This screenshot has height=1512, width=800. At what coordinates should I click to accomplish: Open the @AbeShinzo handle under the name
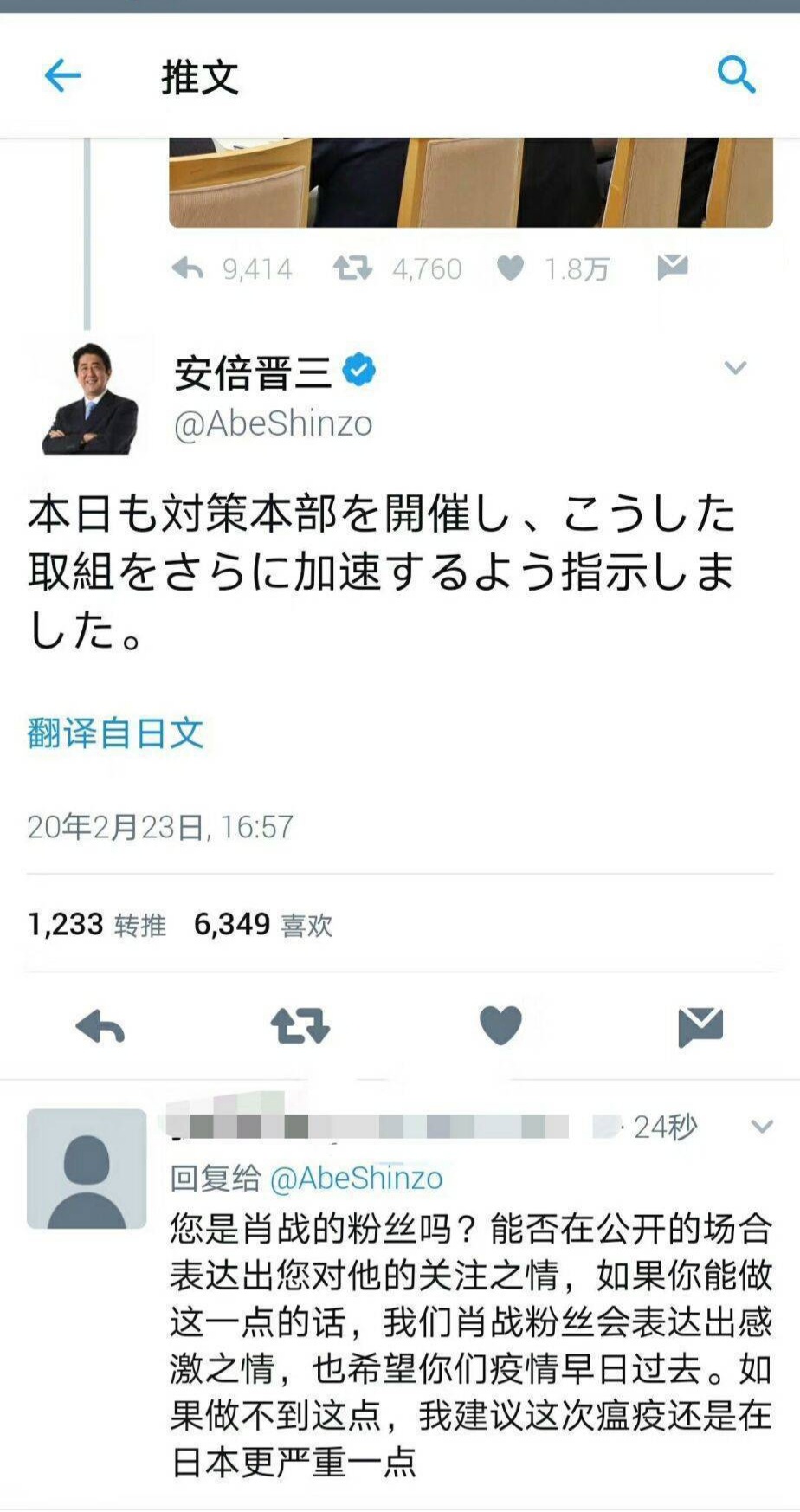click(274, 423)
